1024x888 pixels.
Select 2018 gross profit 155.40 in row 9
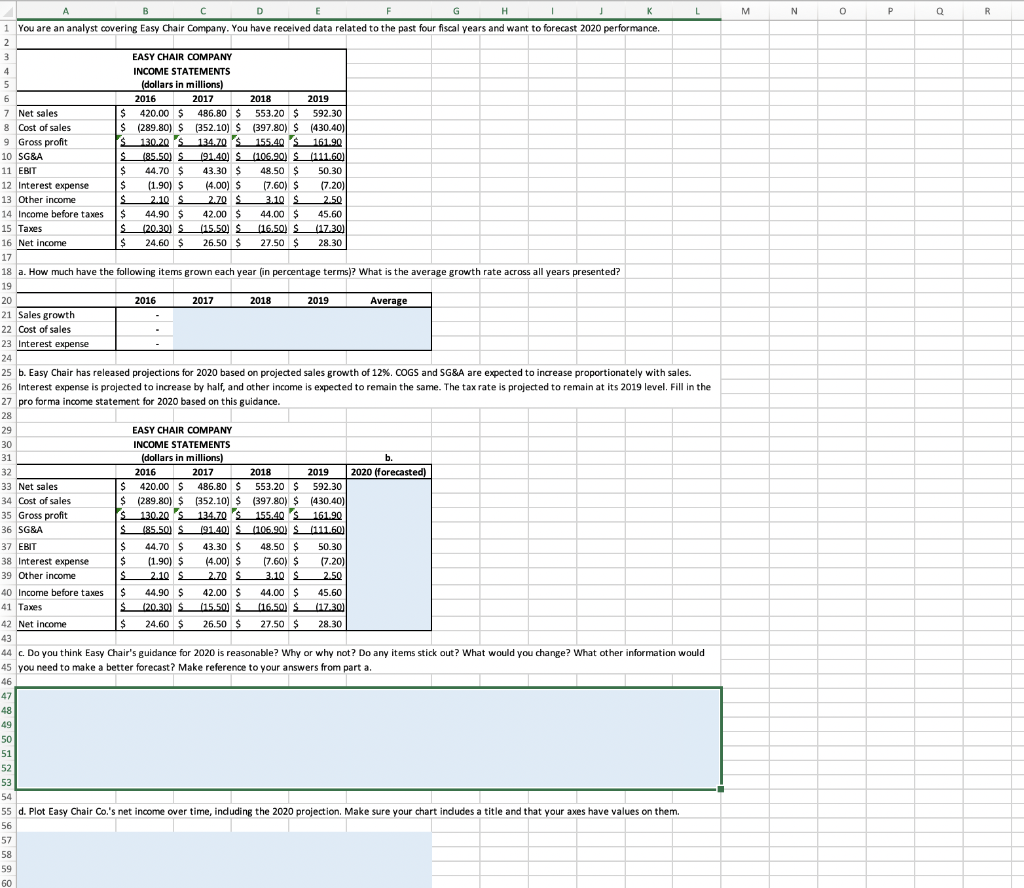tap(260, 142)
